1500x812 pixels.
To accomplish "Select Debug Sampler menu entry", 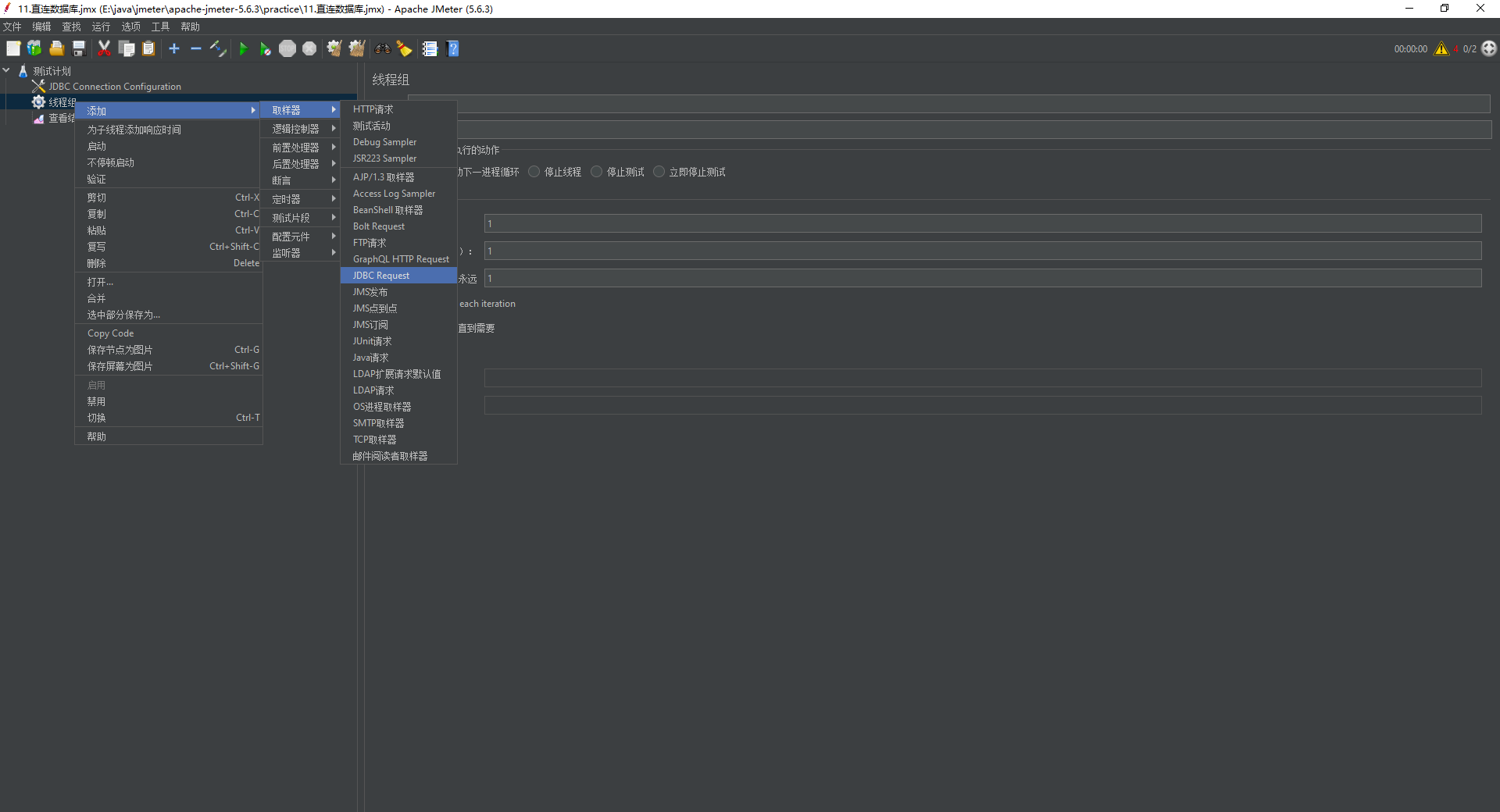I will [x=398, y=142].
